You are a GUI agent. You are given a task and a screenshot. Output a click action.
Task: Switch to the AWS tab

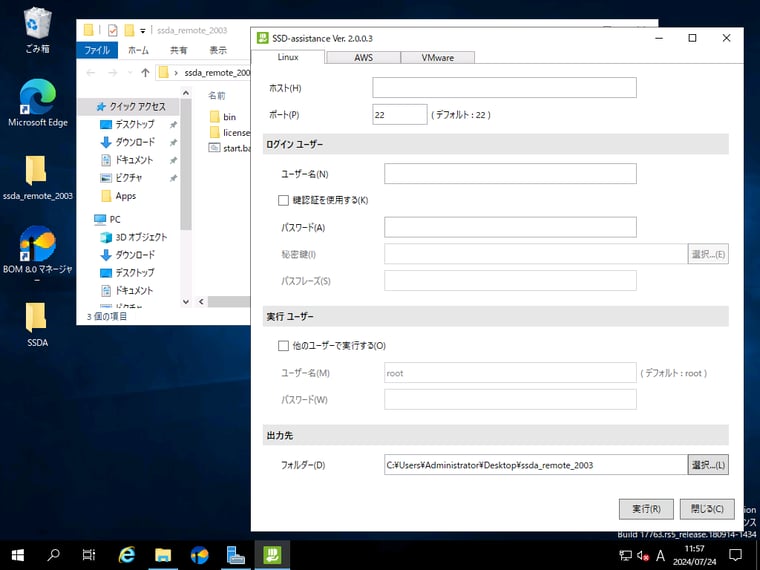click(363, 58)
